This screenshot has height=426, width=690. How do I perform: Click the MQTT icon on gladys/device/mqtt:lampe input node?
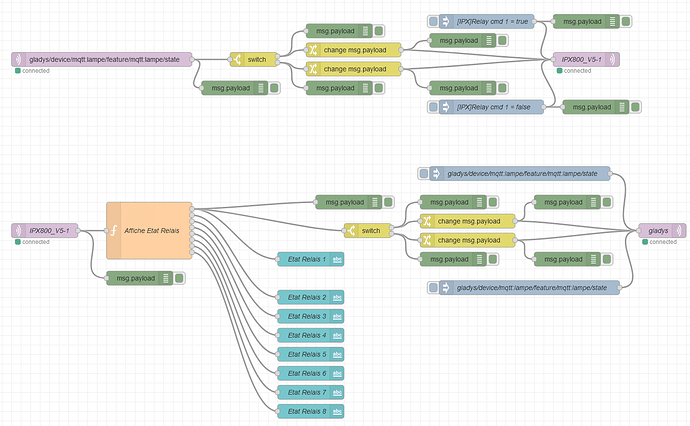click(18, 59)
